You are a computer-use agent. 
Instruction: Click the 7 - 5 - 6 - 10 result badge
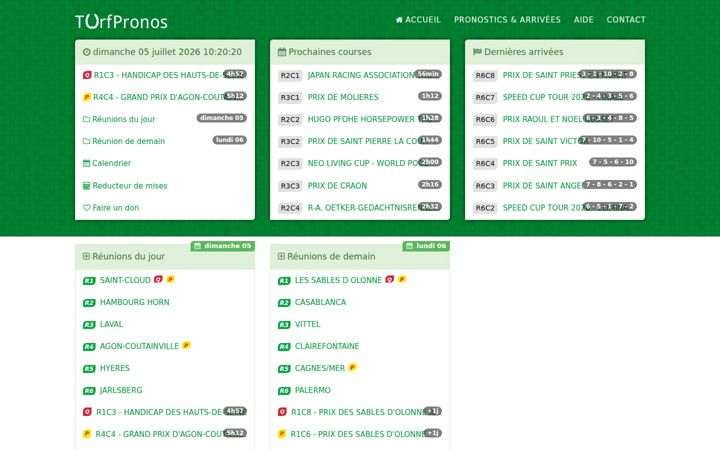click(x=613, y=162)
